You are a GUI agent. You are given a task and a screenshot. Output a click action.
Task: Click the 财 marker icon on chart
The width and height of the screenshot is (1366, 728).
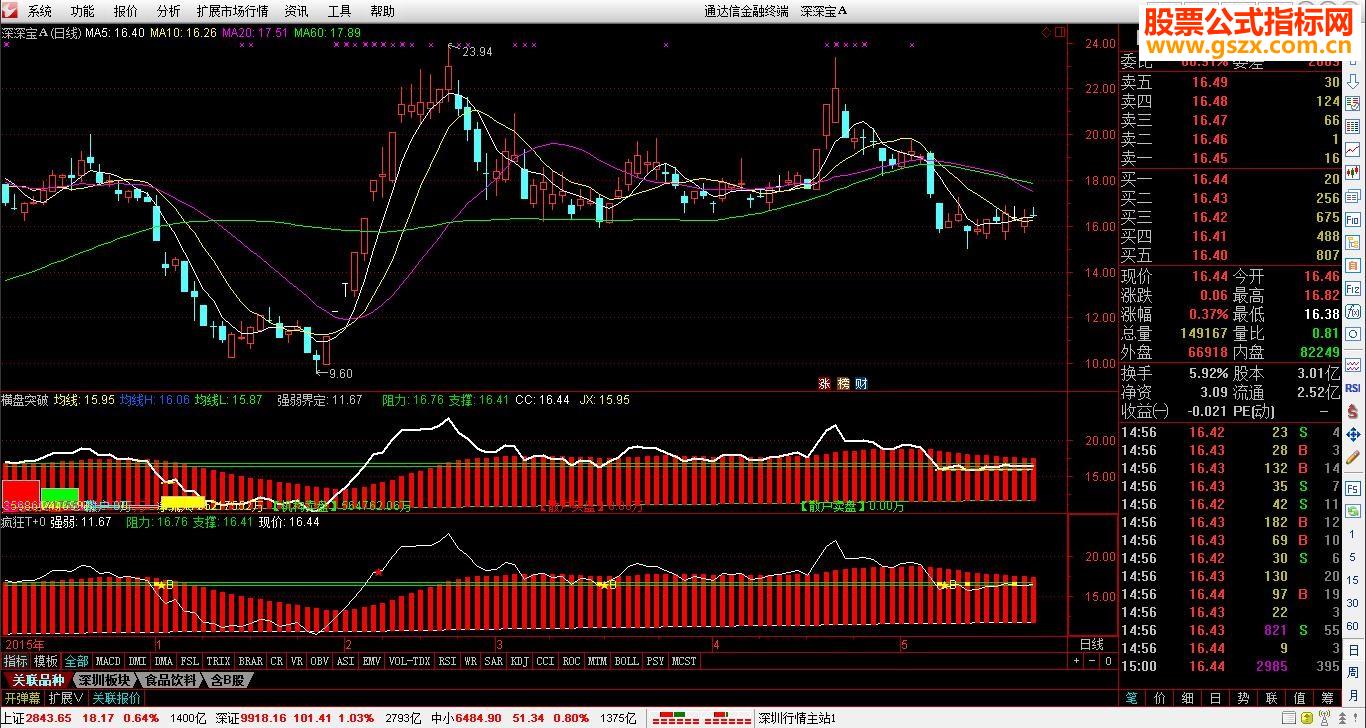(x=861, y=382)
